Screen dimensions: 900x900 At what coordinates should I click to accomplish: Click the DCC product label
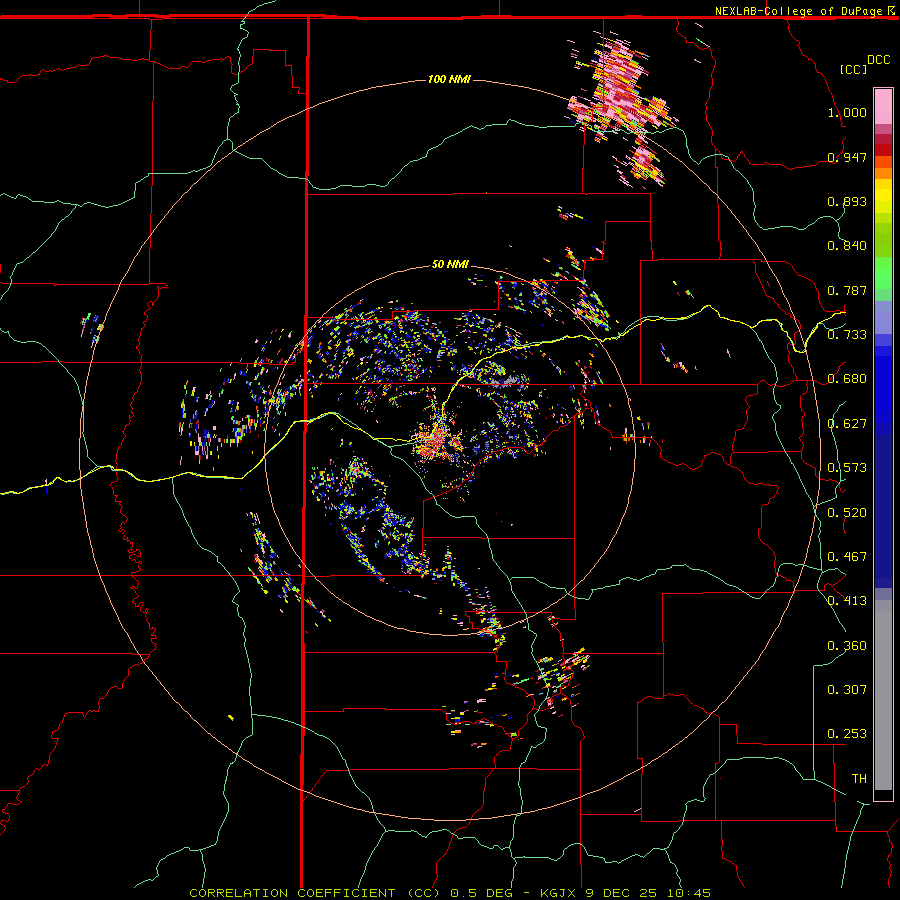click(x=878, y=60)
